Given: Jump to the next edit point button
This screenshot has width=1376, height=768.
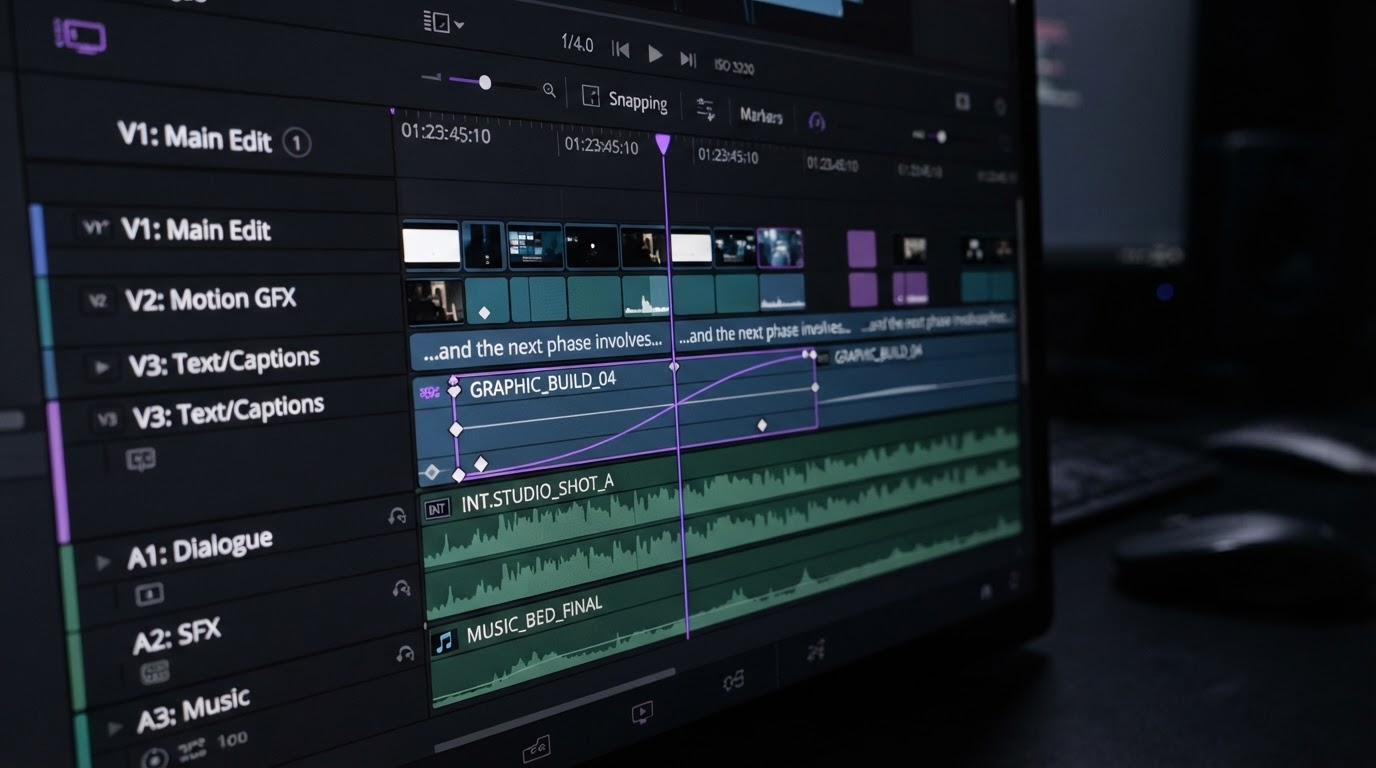Looking at the screenshot, I should point(688,59).
